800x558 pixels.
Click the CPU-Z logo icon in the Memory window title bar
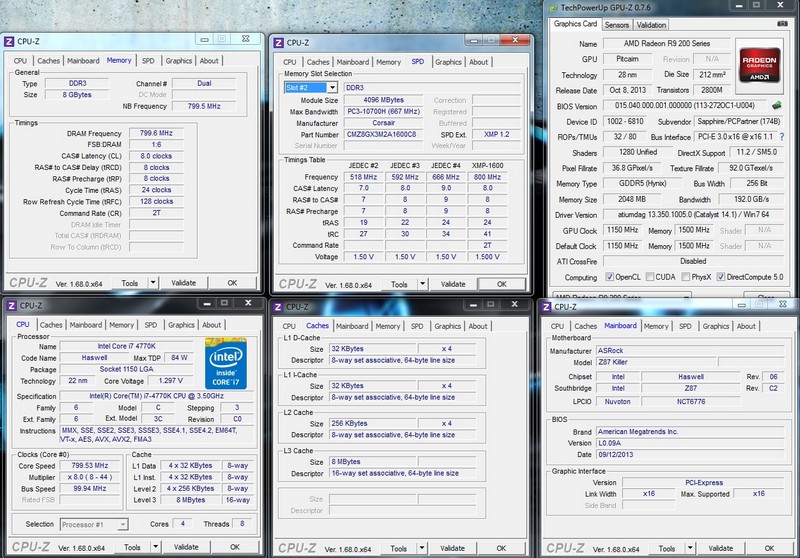pyautogui.click(x=9, y=42)
